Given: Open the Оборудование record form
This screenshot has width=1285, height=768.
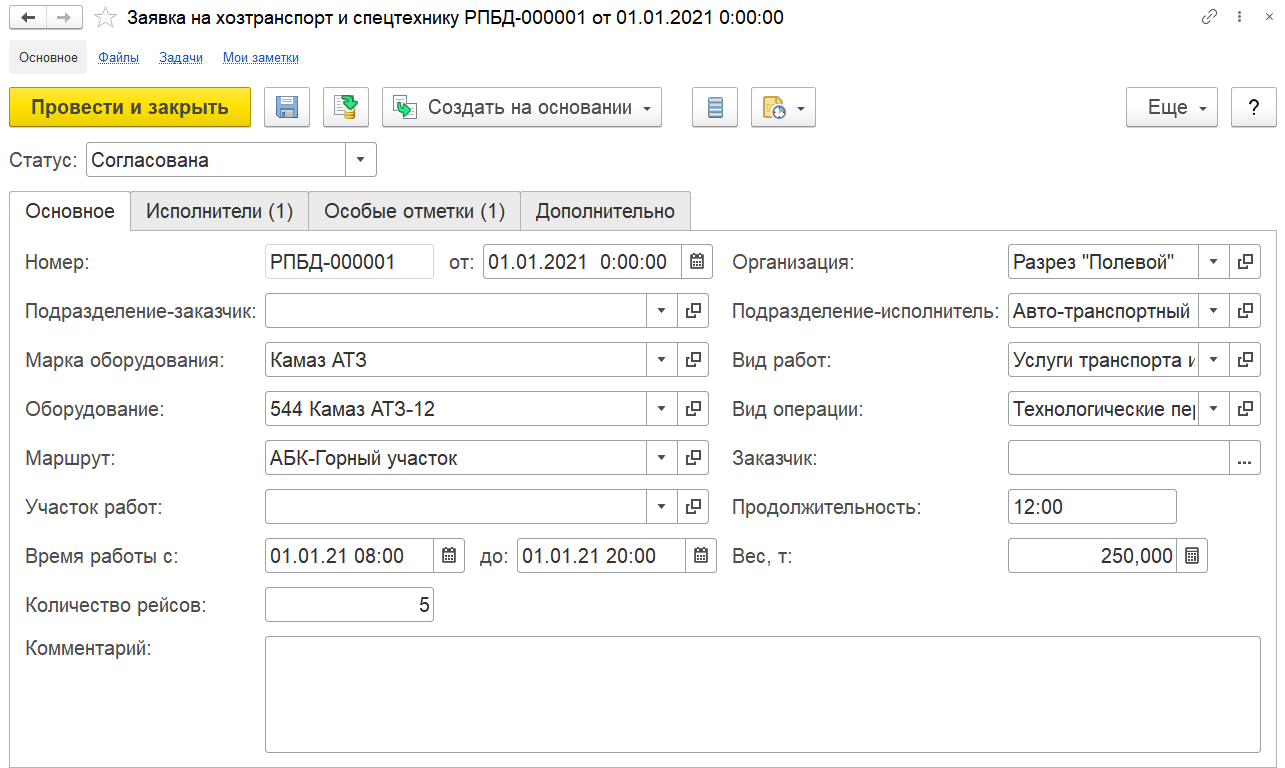Looking at the screenshot, I should [x=693, y=409].
